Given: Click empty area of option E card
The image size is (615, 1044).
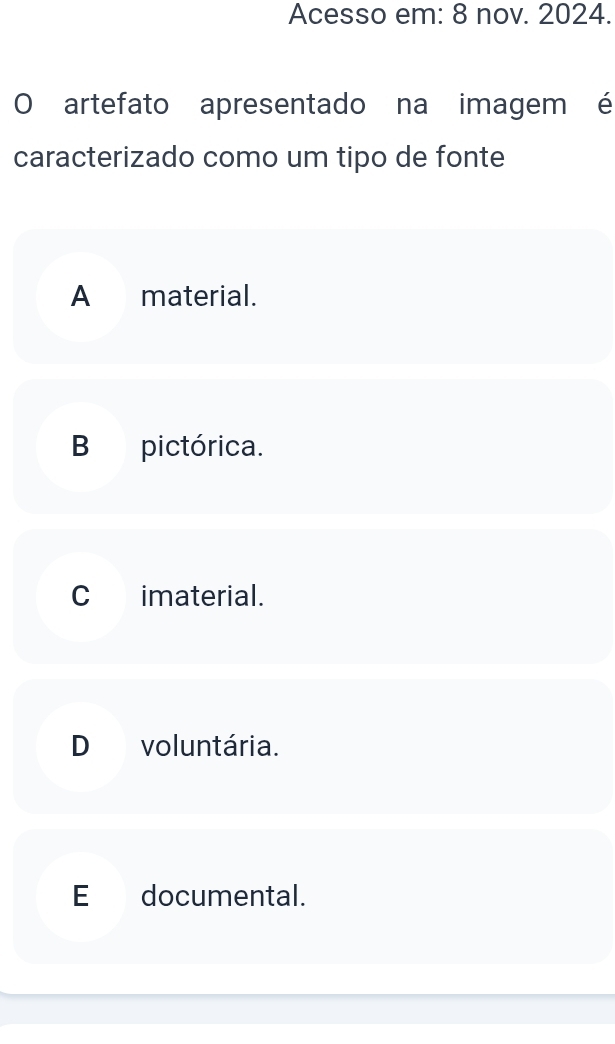Looking at the screenshot, I should (433, 897).
